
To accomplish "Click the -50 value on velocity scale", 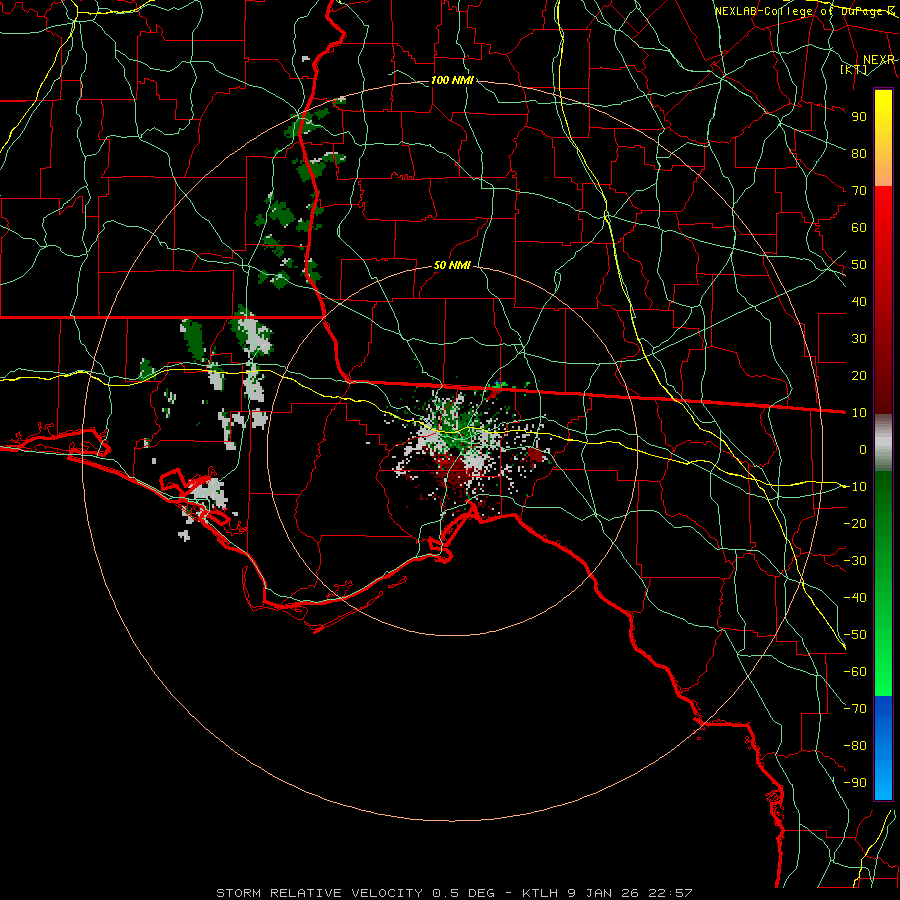I will tap(855, 635).
